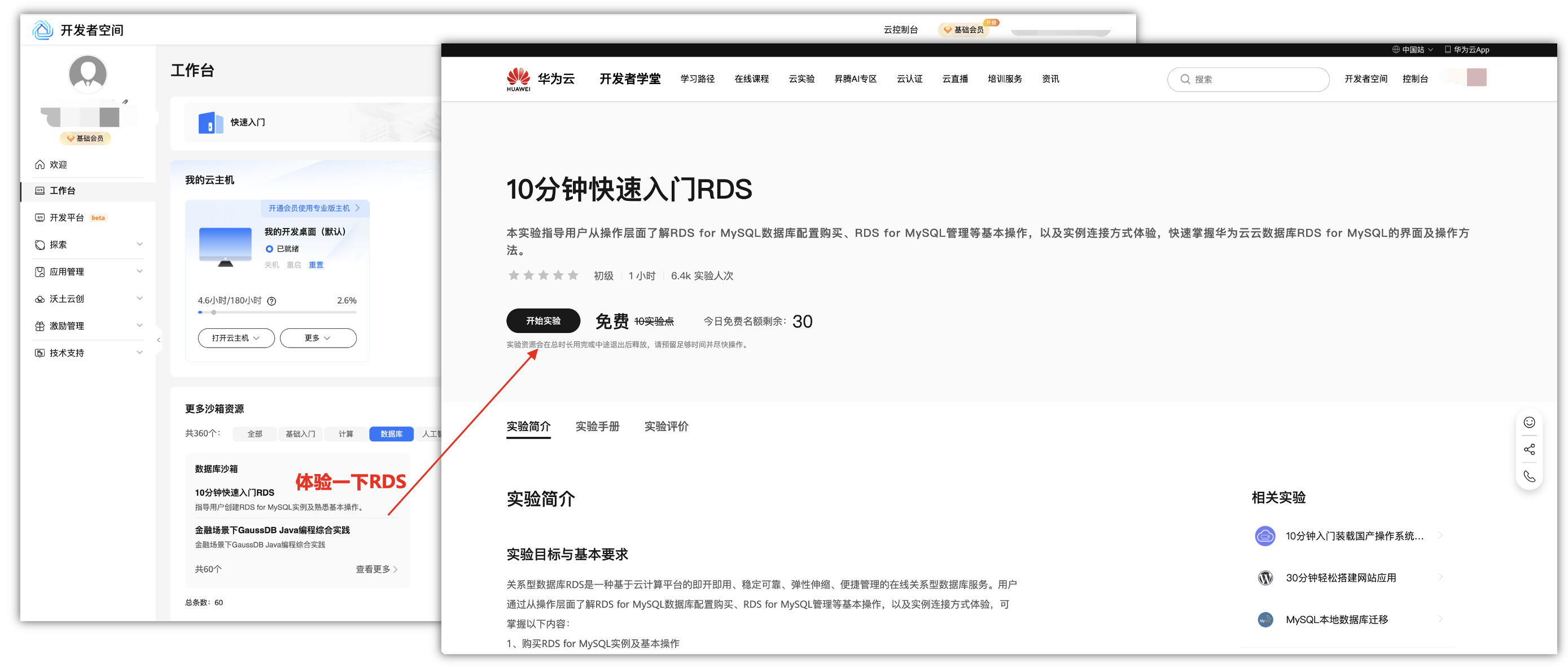Click 云控制台 in developer space header
The width and height of the screenshot is (1568, 668).
pyautogui.click(x=900, y=29)
